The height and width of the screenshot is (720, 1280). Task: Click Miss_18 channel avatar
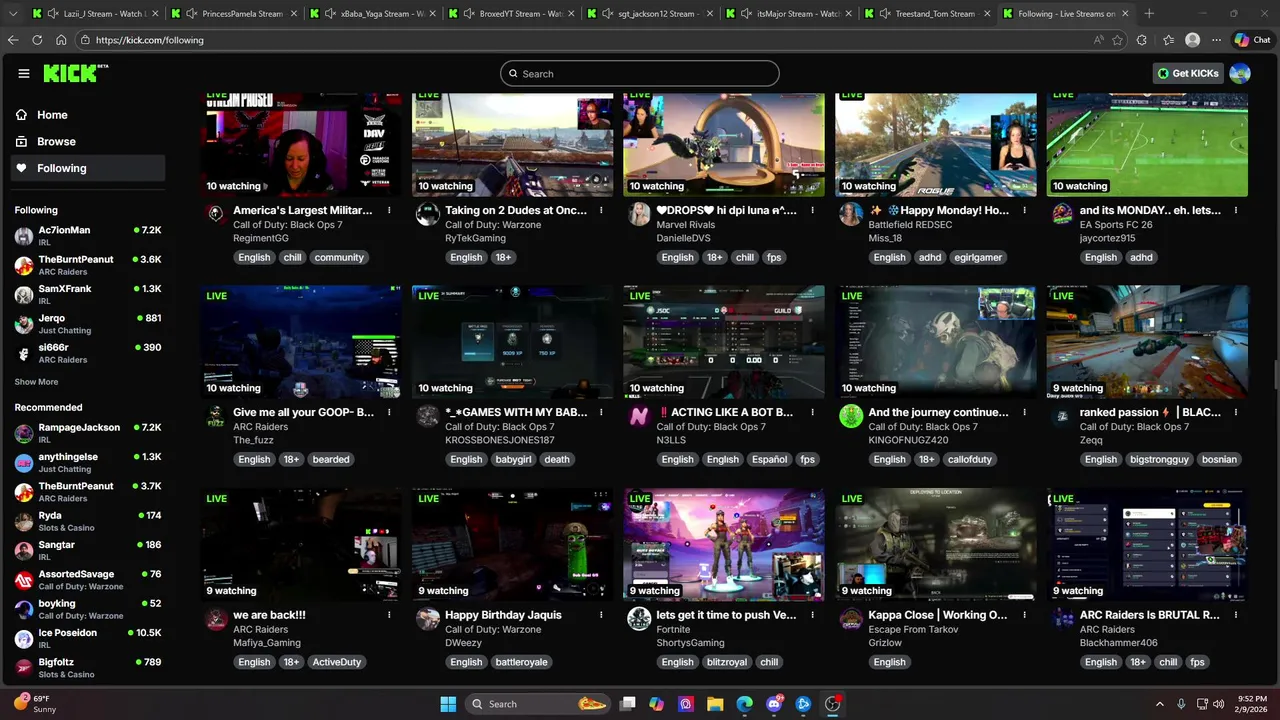point(851,214)
